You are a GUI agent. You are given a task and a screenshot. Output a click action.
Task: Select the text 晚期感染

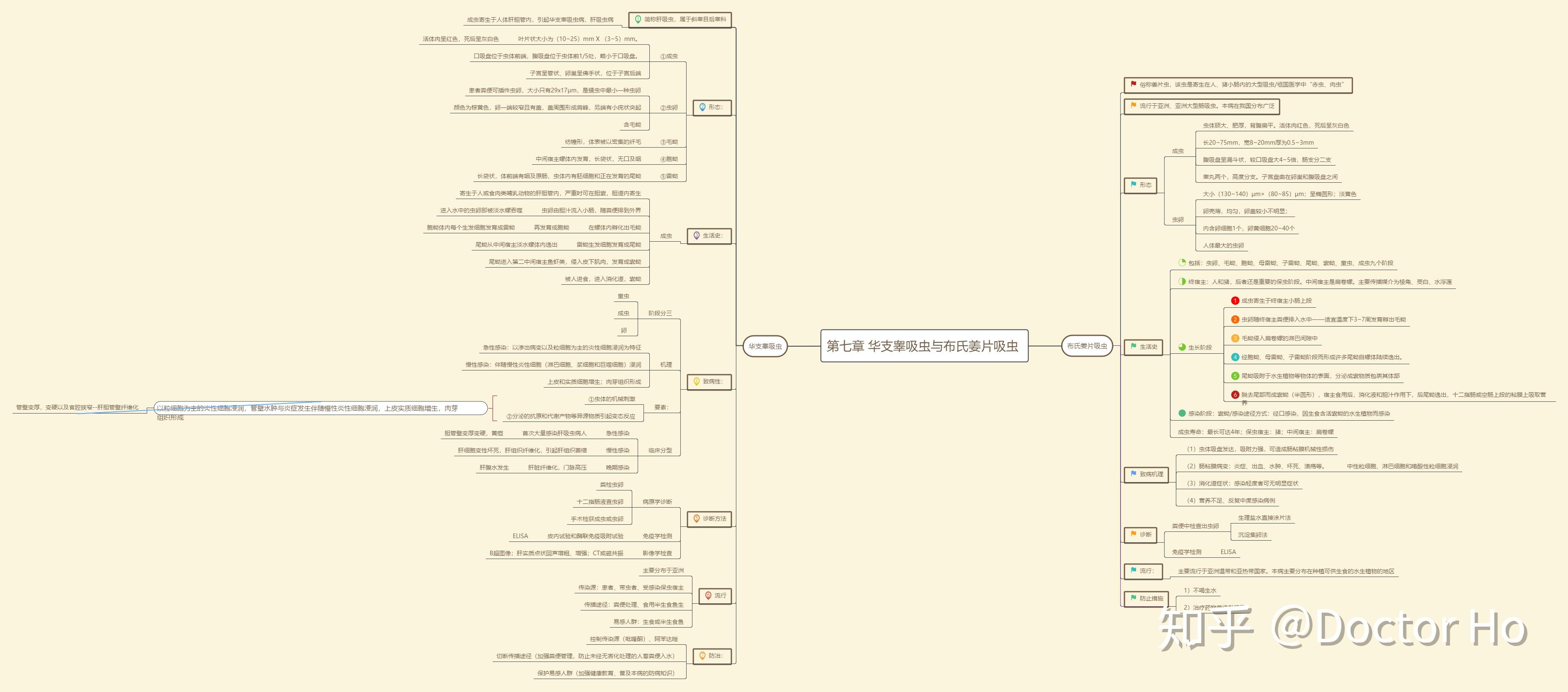point(618,467)
